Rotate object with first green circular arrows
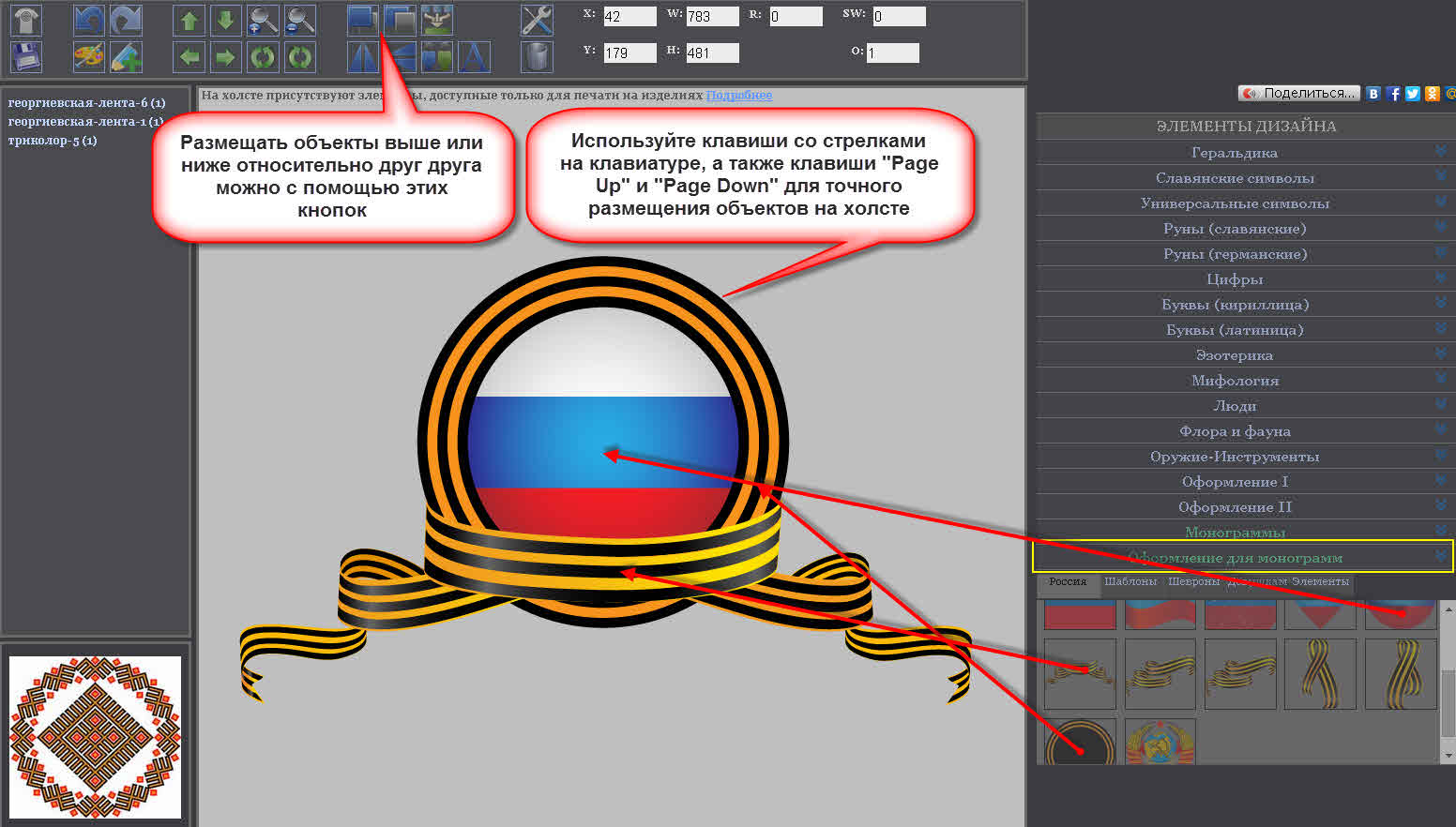This screenshot has width=1456, height=827. (263, 57)
